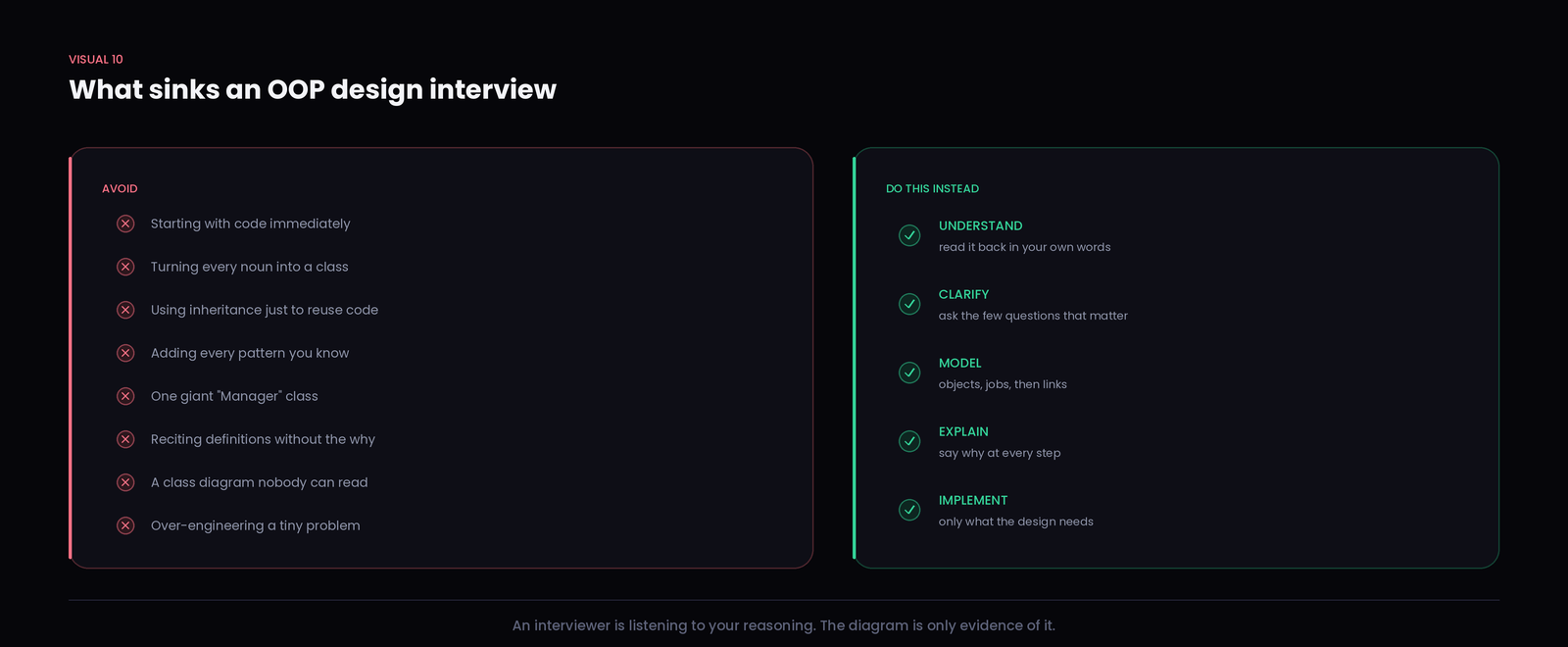Click the green checkmark next to CLARIFY
Screen dimensions: 1568x647
[909, 304]
